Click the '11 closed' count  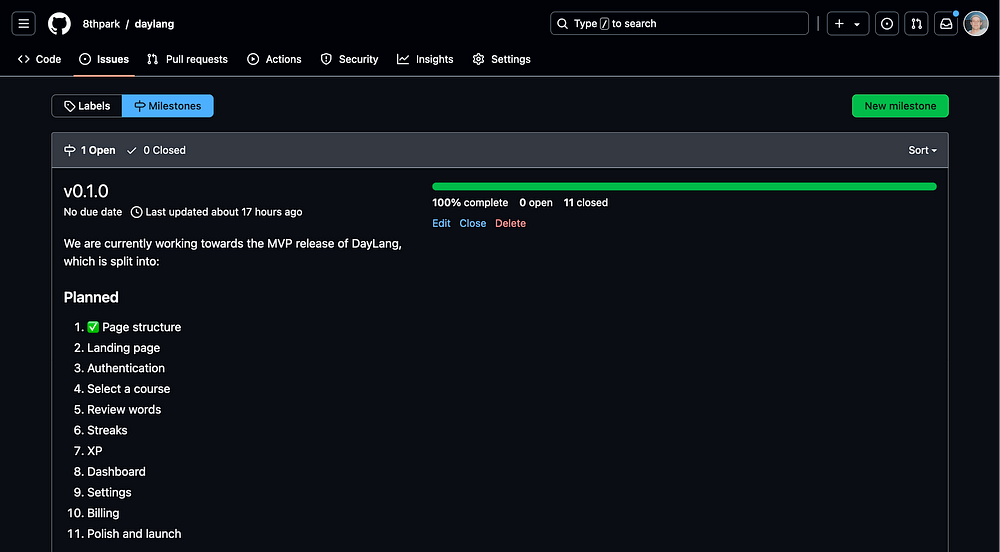point(585,203)
